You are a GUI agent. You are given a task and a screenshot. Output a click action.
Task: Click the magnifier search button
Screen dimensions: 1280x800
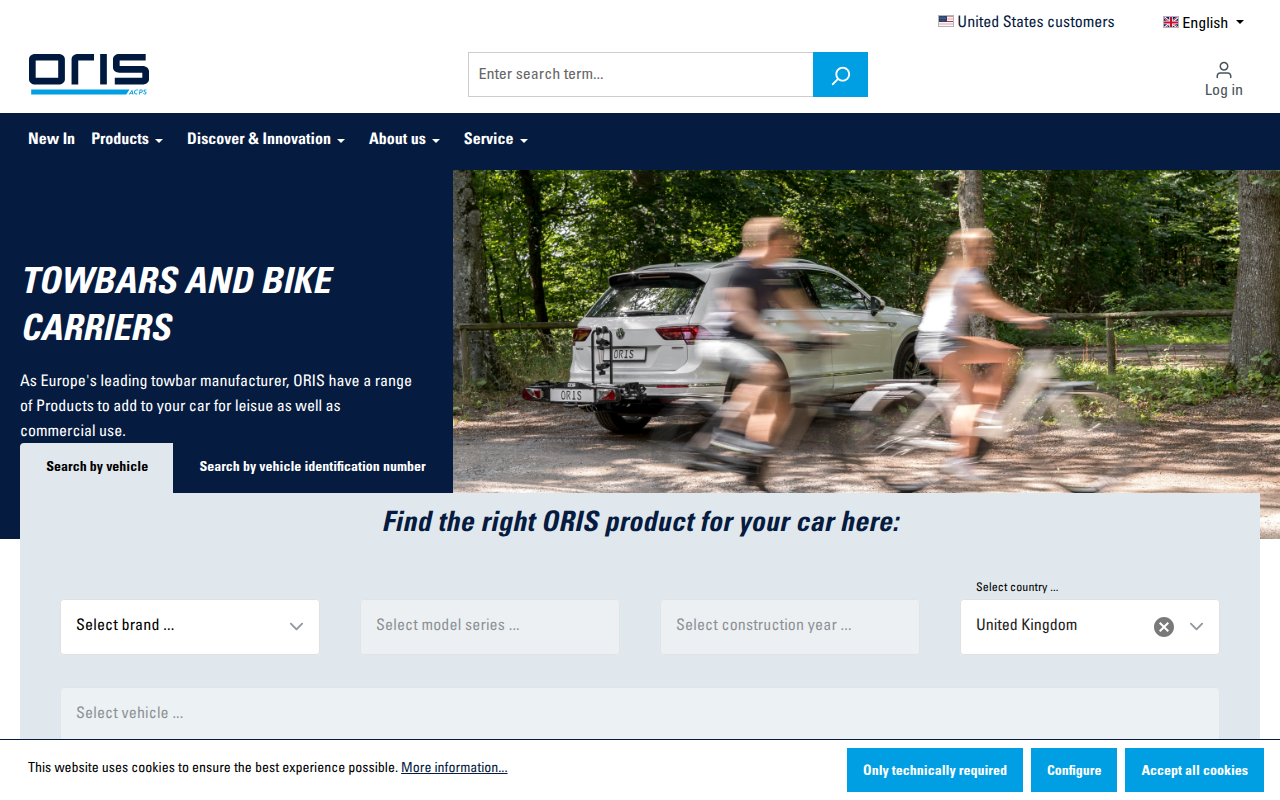click(840, 75)
